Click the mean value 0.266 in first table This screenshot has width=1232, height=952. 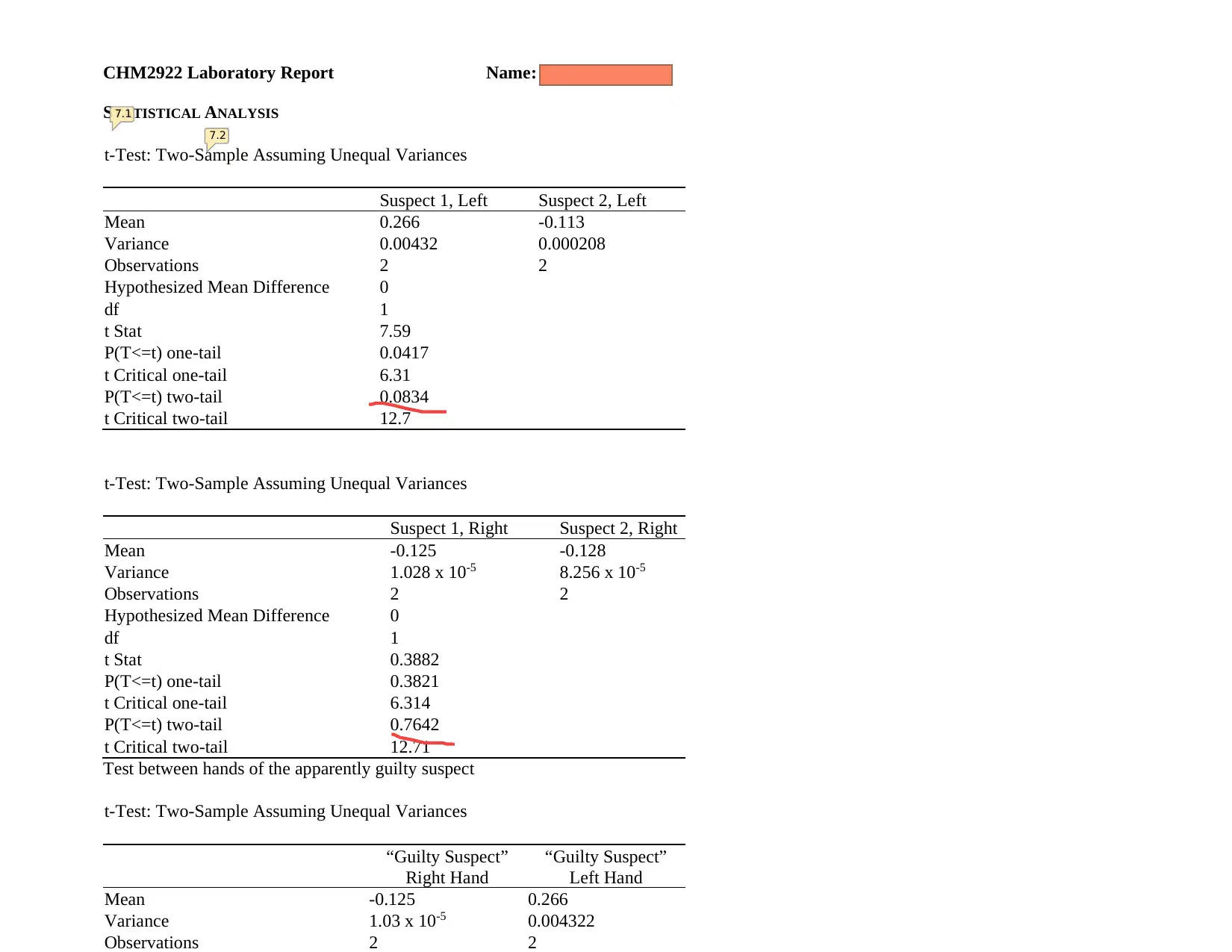tap(399, 223)
